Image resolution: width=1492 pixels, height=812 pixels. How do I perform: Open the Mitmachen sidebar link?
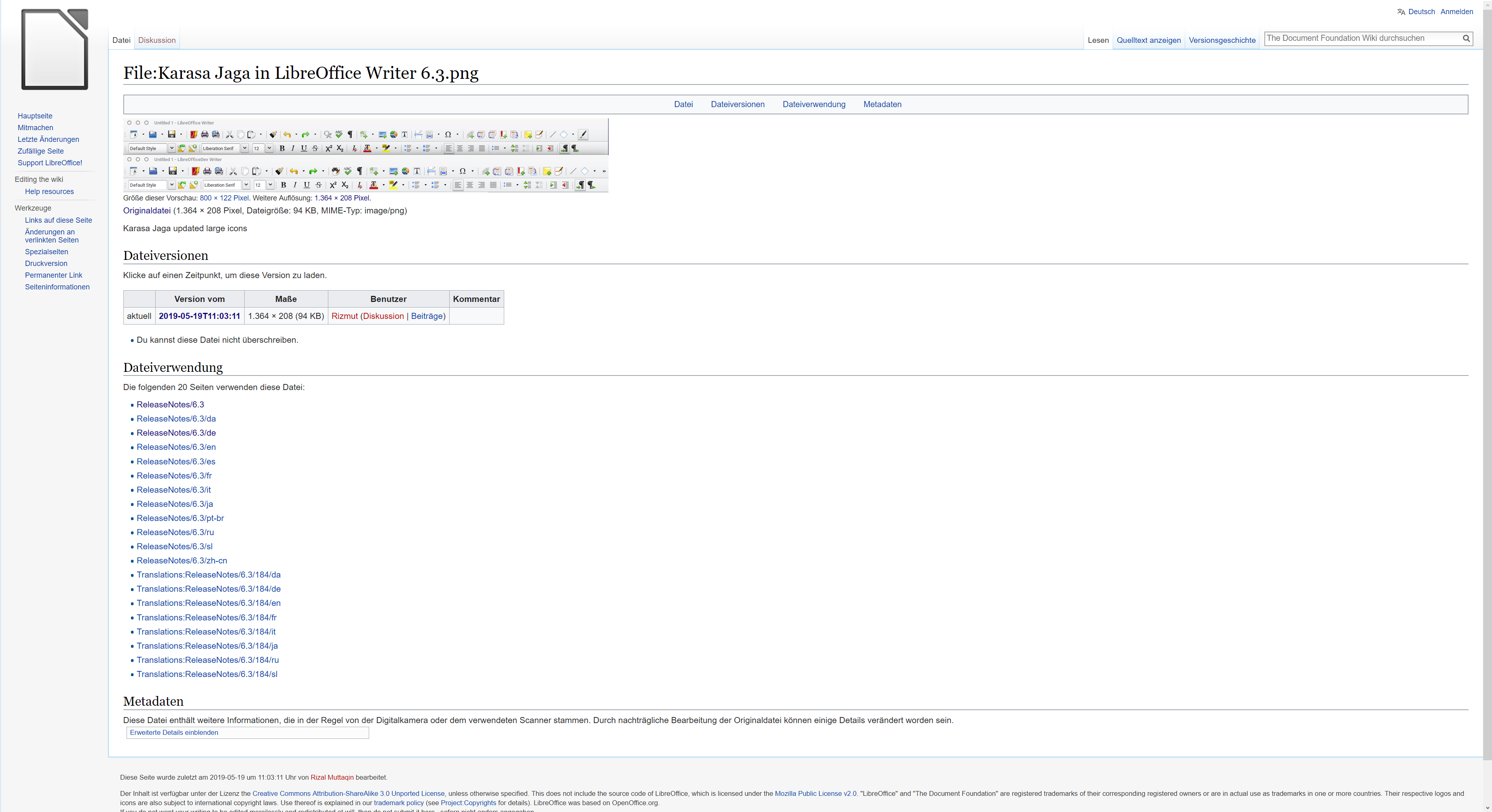[35, 127]
